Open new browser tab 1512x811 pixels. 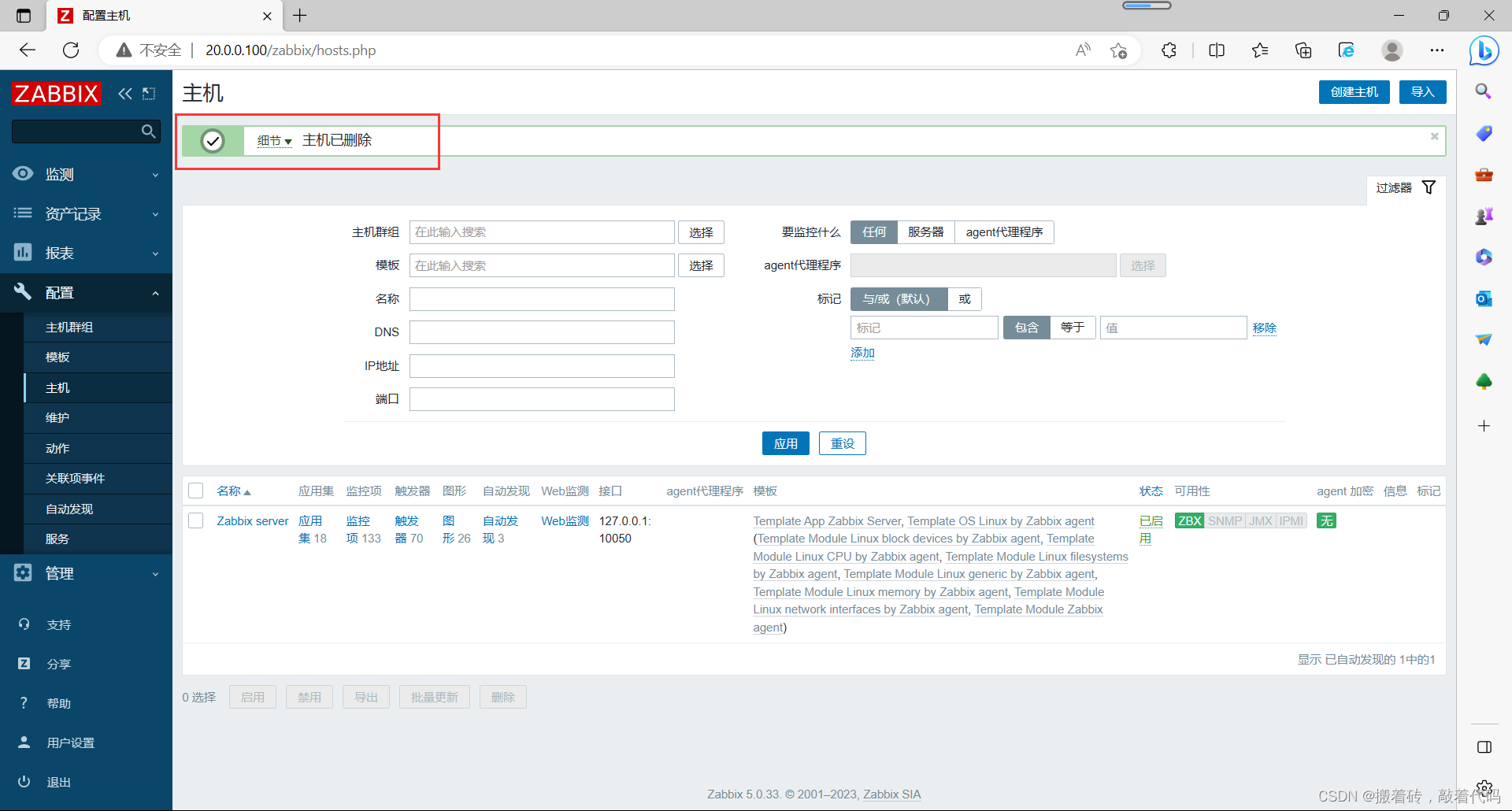(300, 15)
